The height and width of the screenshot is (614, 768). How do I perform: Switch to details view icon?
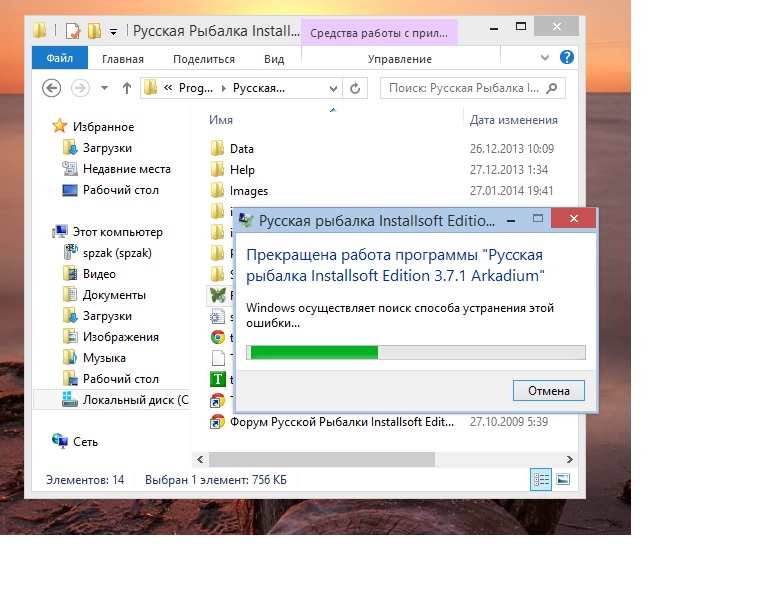(541, 479)
